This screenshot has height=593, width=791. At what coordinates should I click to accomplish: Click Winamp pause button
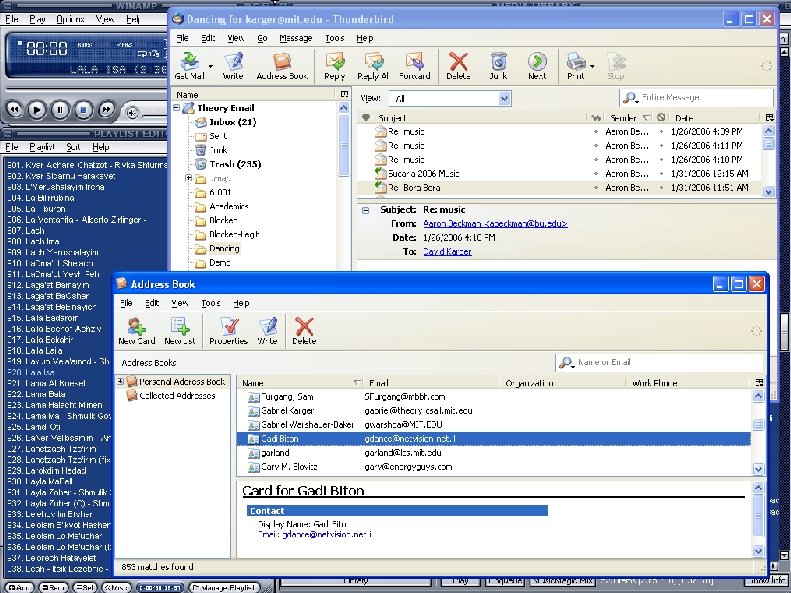pos(60,109)
